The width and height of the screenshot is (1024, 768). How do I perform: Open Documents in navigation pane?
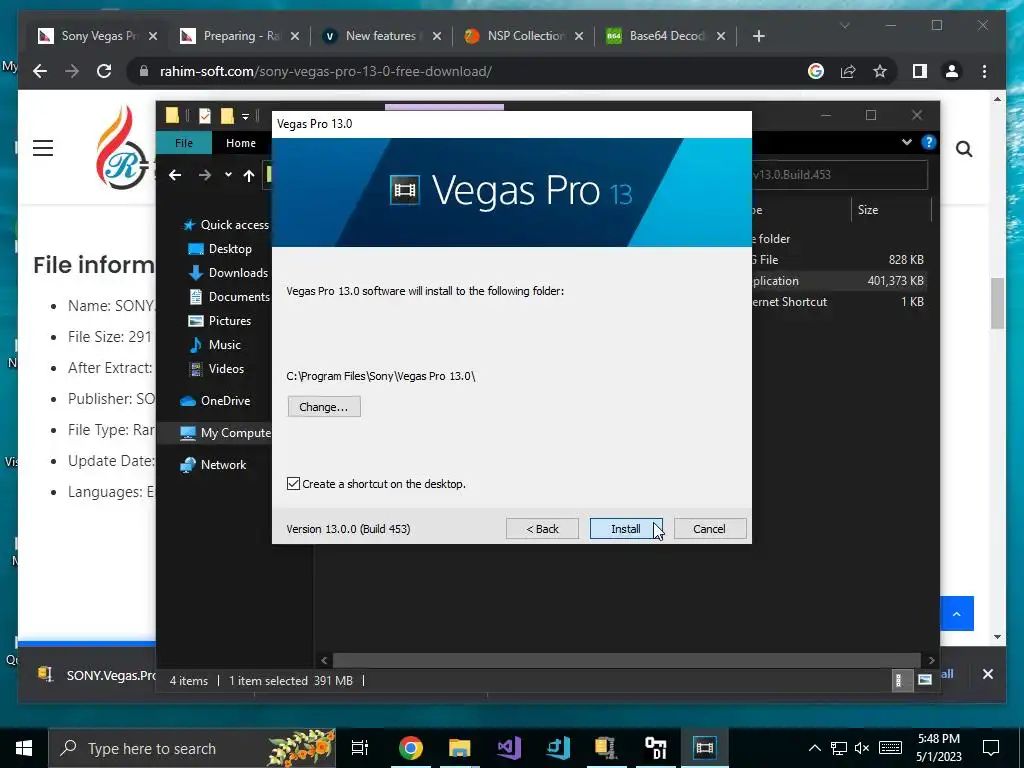click(x=229, y=297)
